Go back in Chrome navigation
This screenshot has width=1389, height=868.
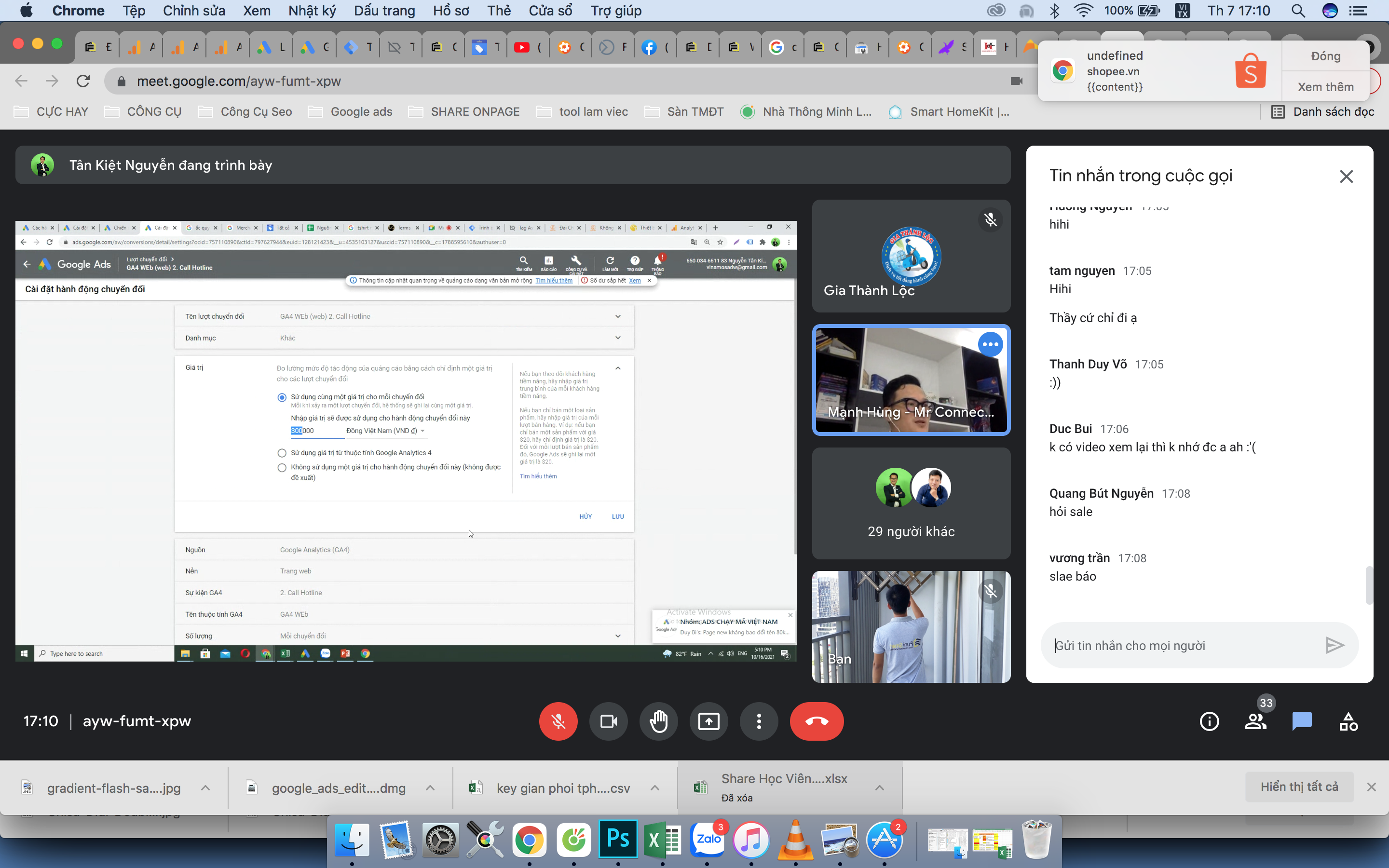pos(21,81)
